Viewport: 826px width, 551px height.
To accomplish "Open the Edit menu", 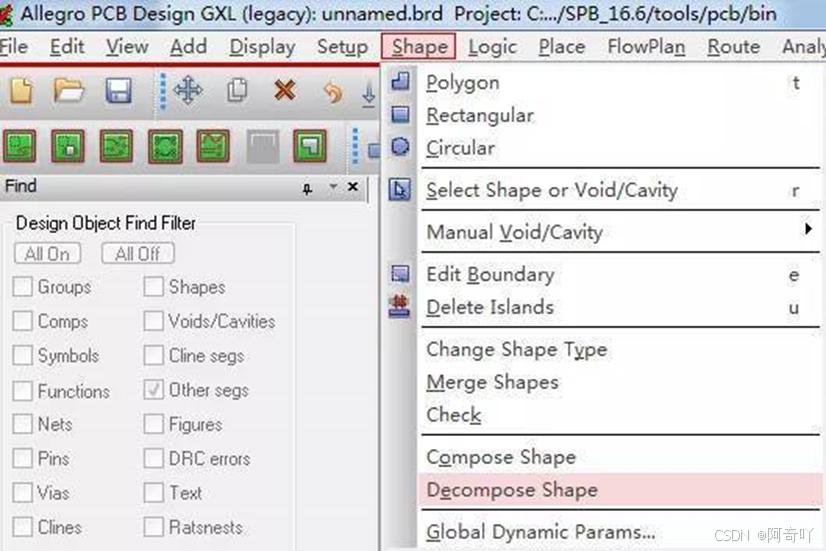I will (x=67, y=47).
